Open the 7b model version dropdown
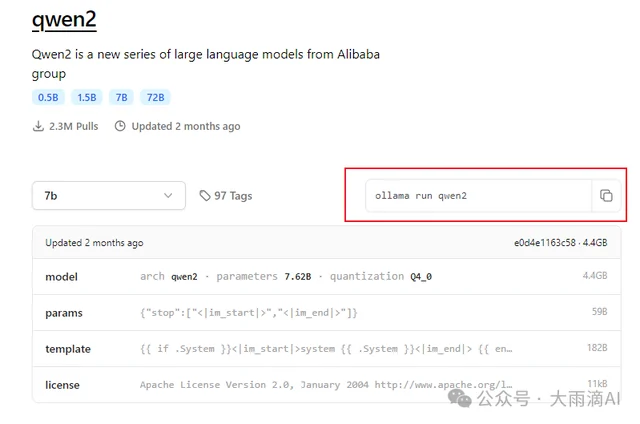The width and height of the screenshot is (640, 424). pos(109,196)
